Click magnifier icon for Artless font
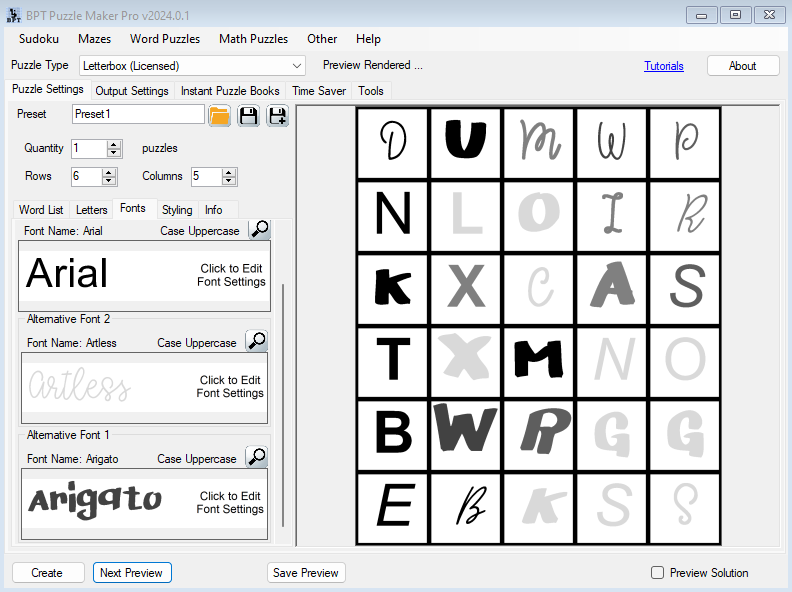The image size is (792, 592). [256, 342]
